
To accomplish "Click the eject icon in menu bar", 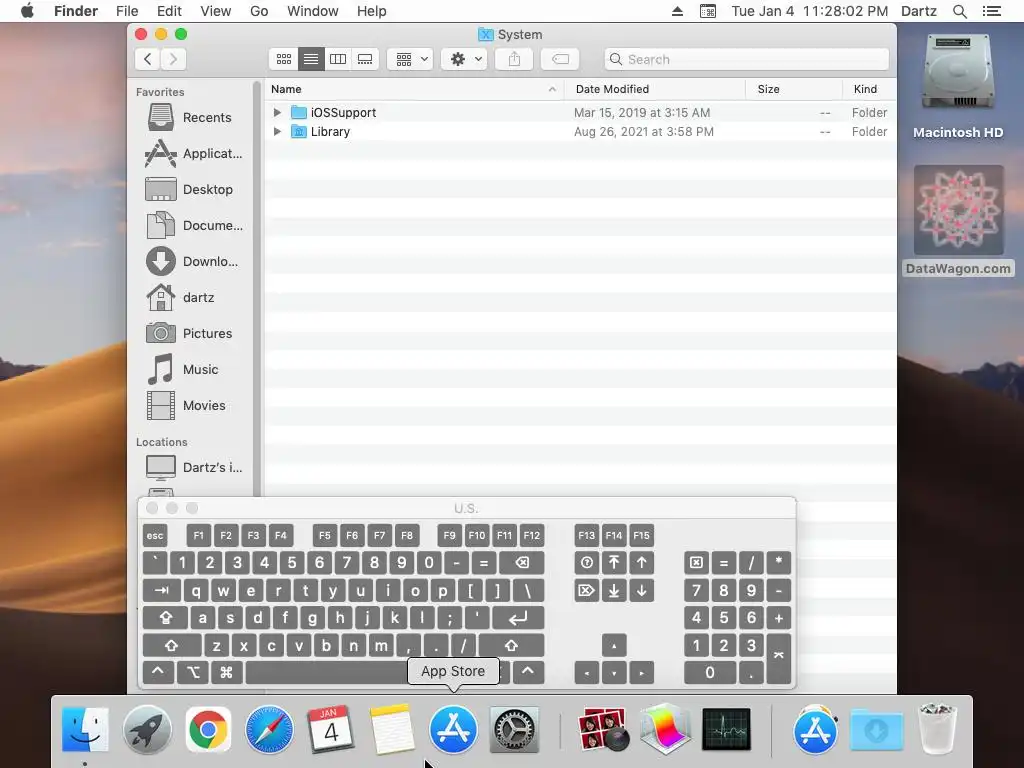I will 677,11.
